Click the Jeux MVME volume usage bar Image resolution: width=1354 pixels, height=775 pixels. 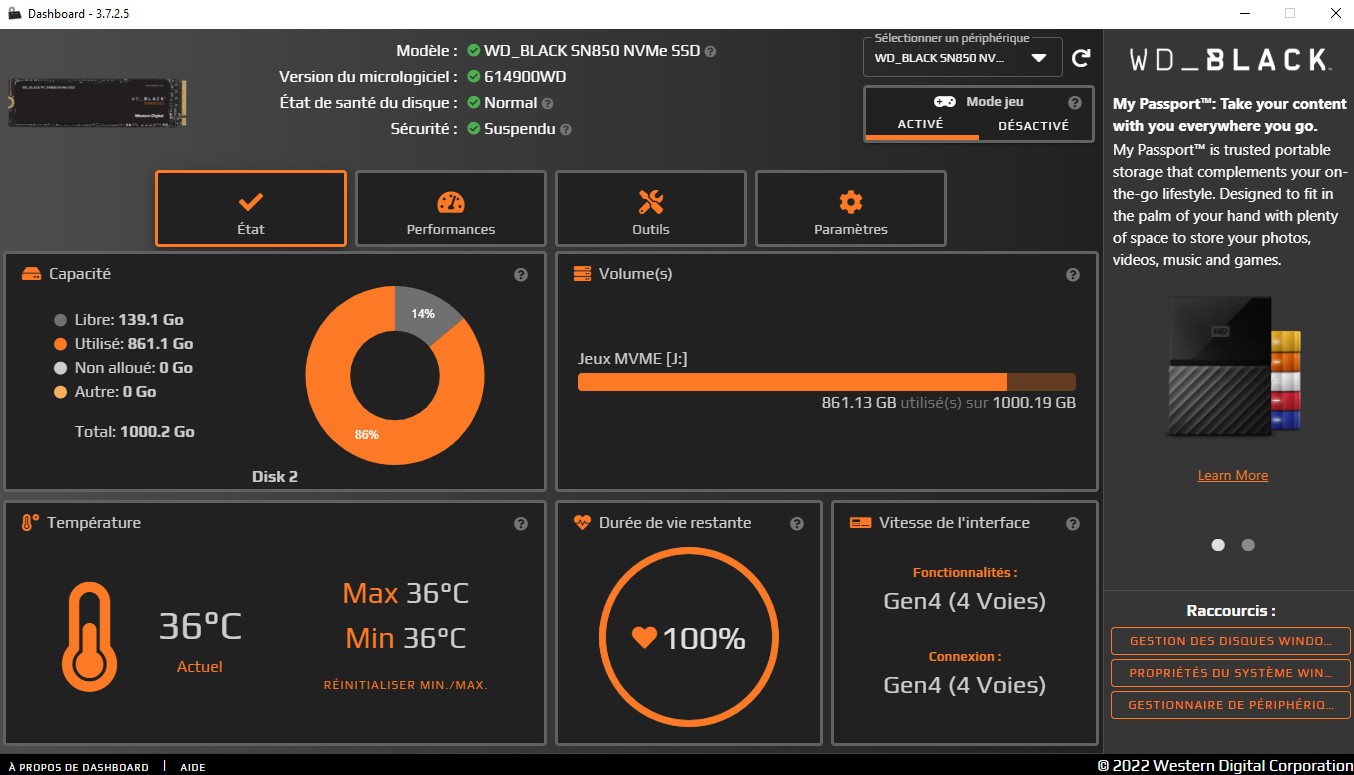click(826, 382)
